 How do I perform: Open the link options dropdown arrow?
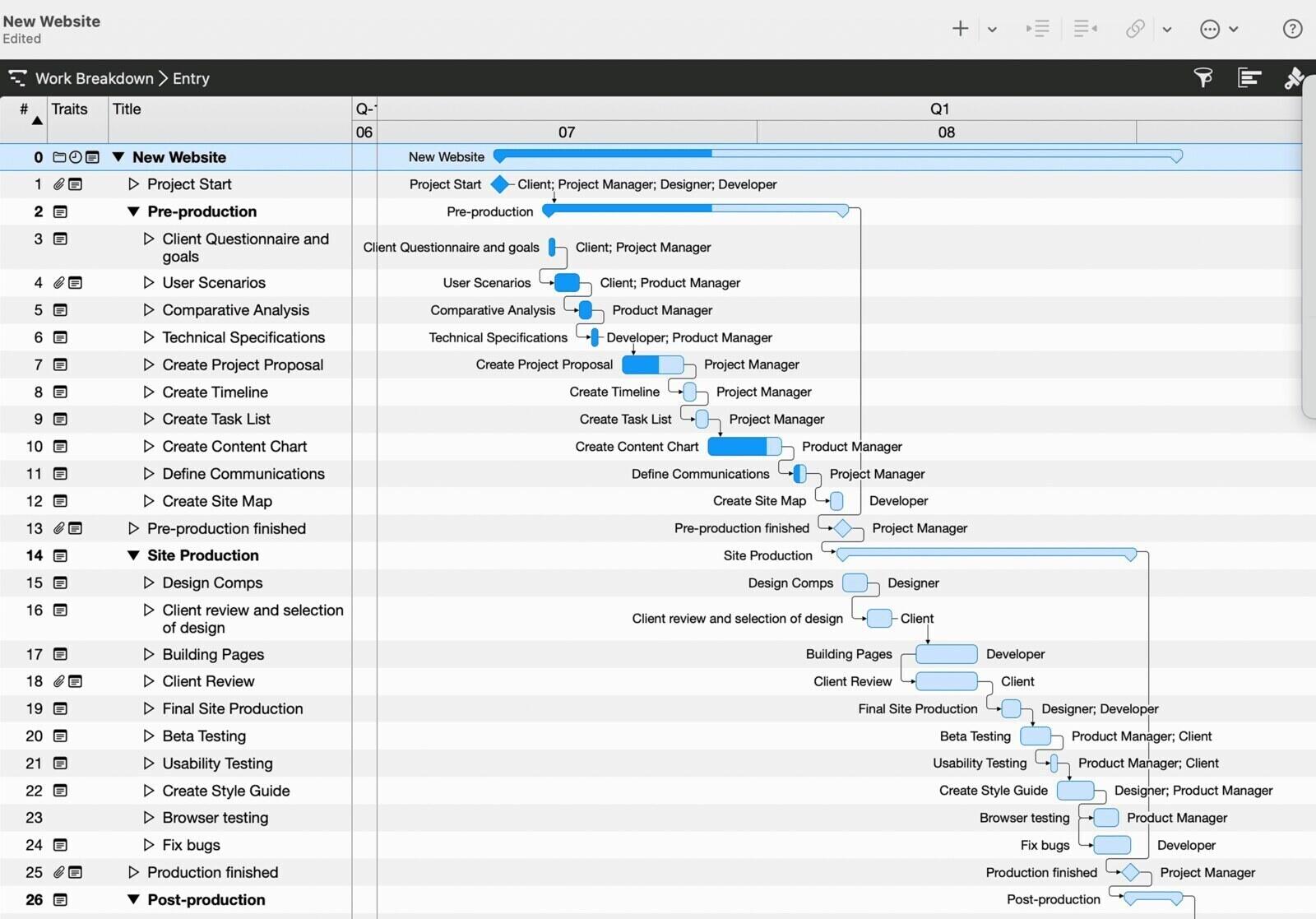(1167, 30)
